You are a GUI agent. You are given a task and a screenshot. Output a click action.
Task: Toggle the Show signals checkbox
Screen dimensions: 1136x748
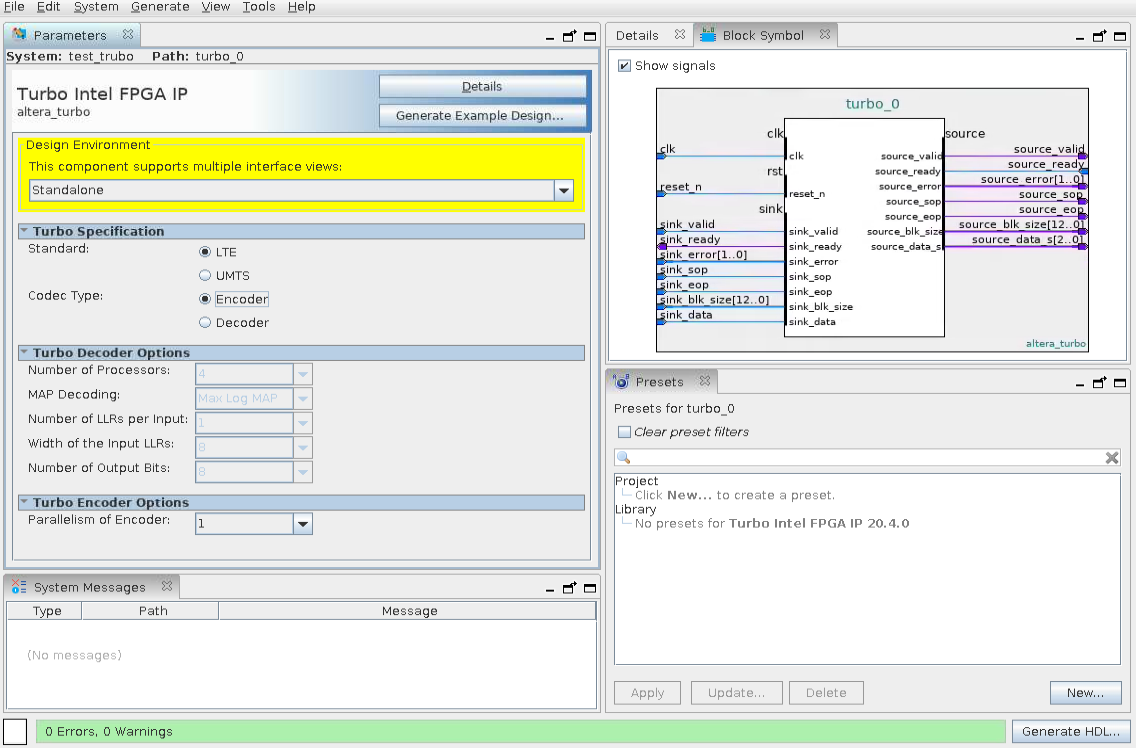click(x=624, y=65)
